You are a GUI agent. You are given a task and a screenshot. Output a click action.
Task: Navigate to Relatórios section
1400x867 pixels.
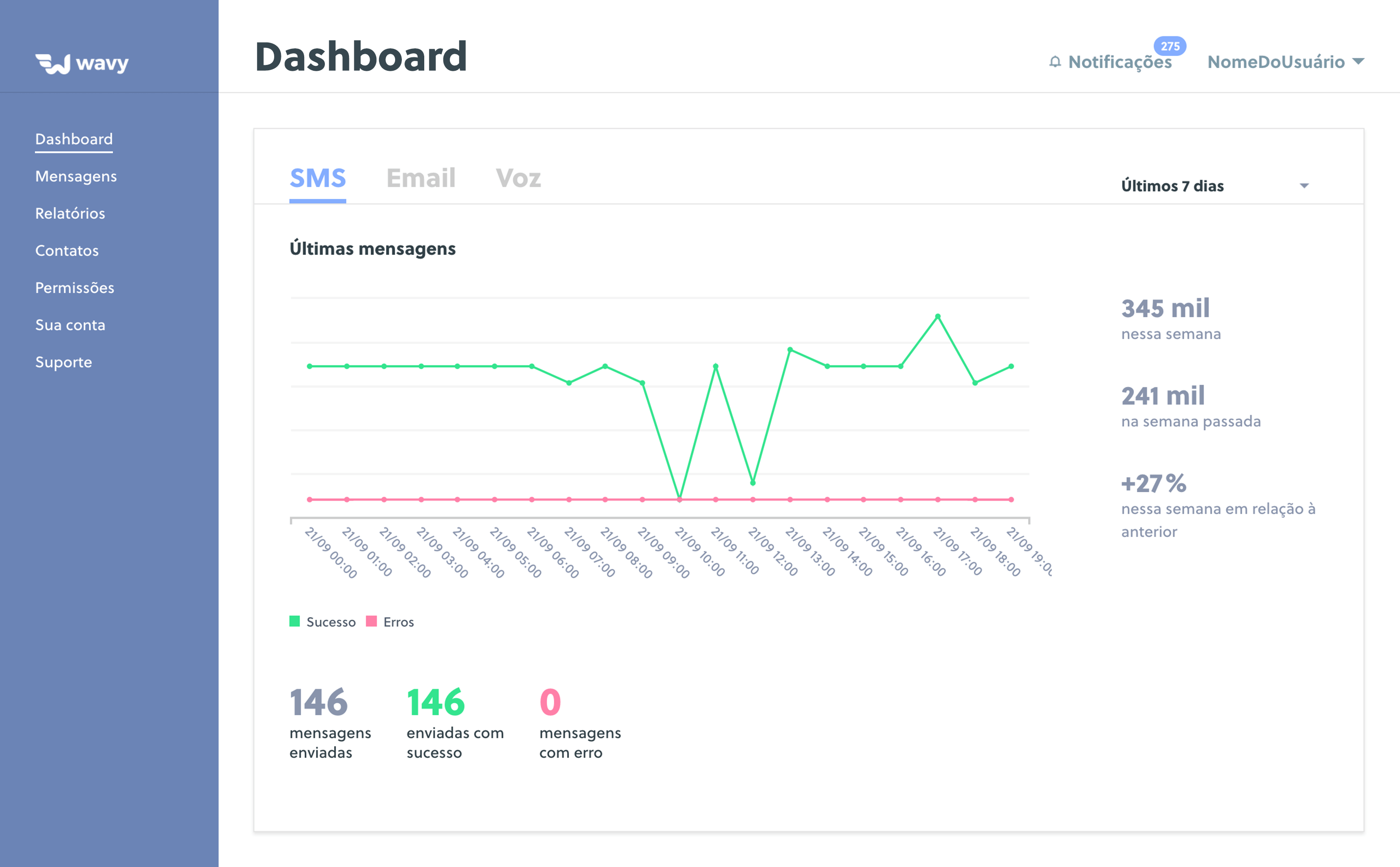tap(69, 213)
